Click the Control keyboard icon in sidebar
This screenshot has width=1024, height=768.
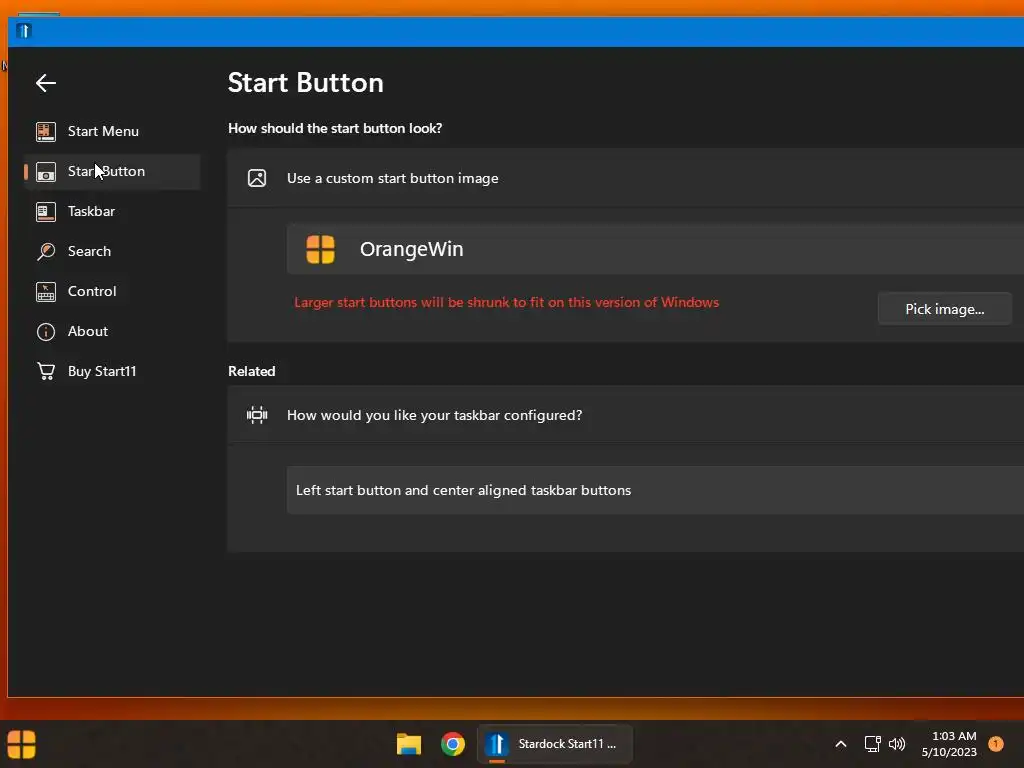tap(46, 291)
